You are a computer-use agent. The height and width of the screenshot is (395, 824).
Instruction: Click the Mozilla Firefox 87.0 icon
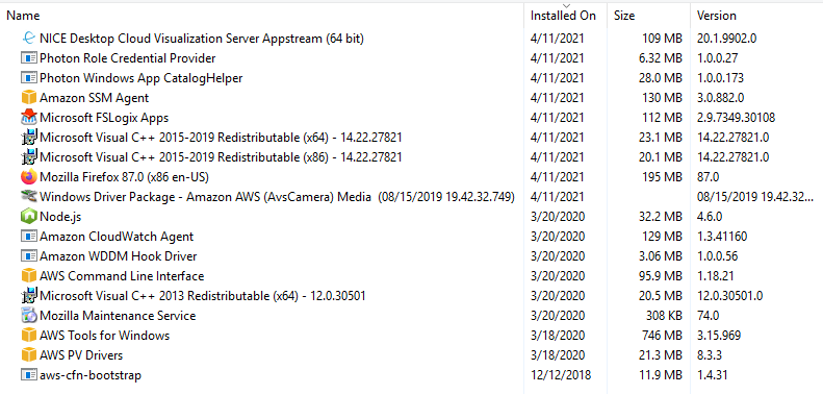click(x=29, y=177)
